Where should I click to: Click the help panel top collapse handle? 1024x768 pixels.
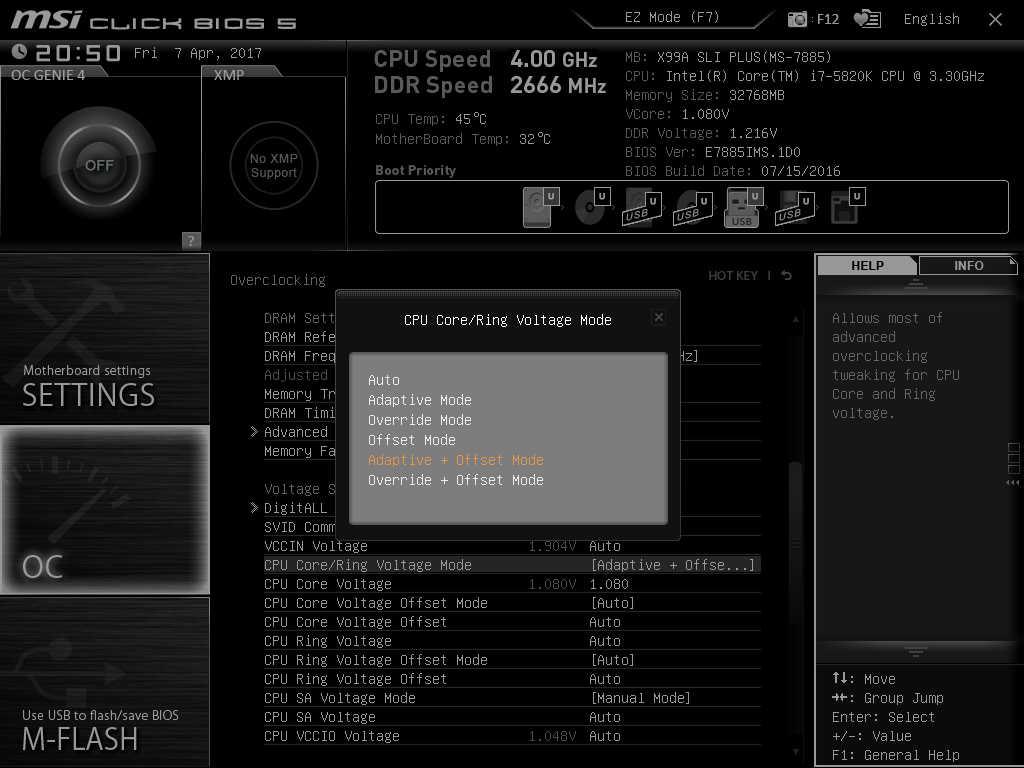tap(916, 283)
